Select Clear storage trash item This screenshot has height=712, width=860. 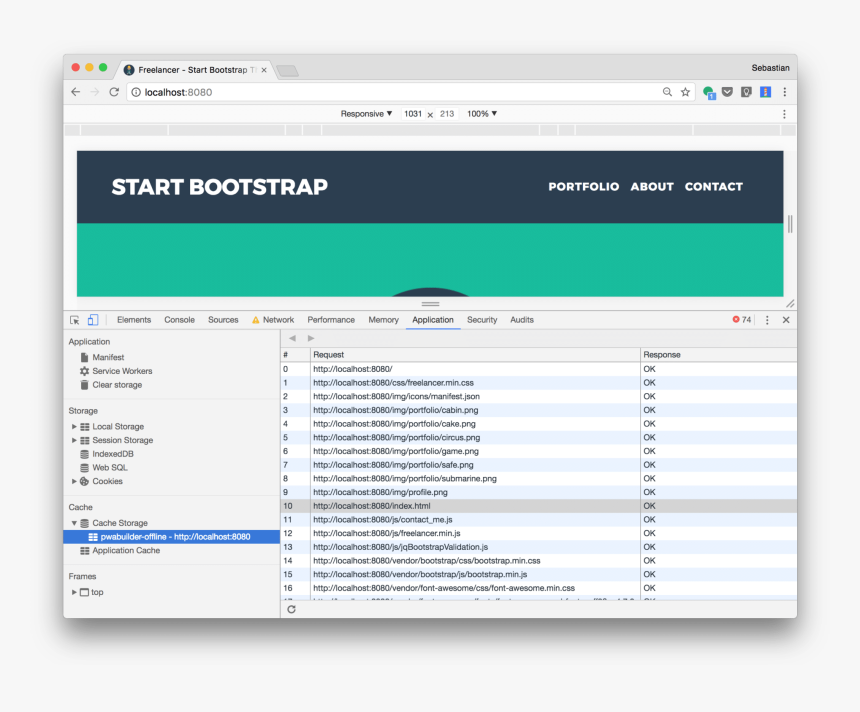(117, 385)
